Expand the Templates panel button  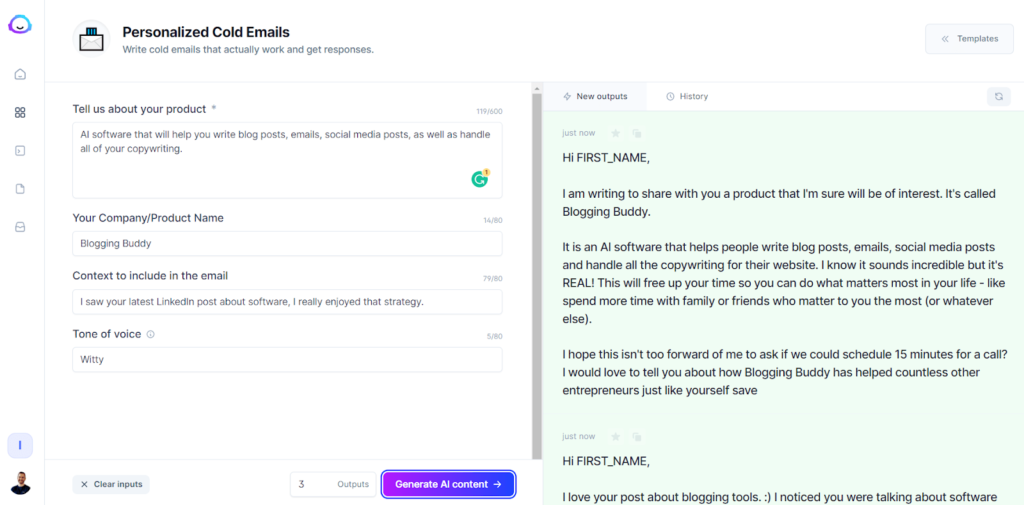[x=969, y=39]
